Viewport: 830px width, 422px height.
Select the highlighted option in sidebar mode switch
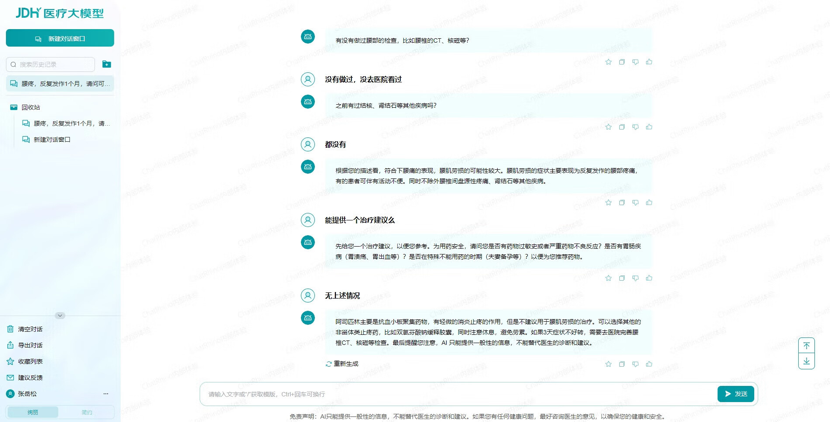point(33,412)
